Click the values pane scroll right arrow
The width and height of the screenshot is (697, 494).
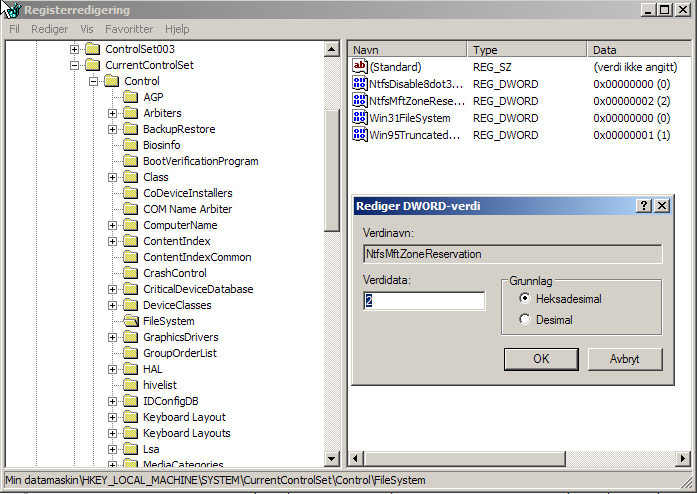point(684,458)
